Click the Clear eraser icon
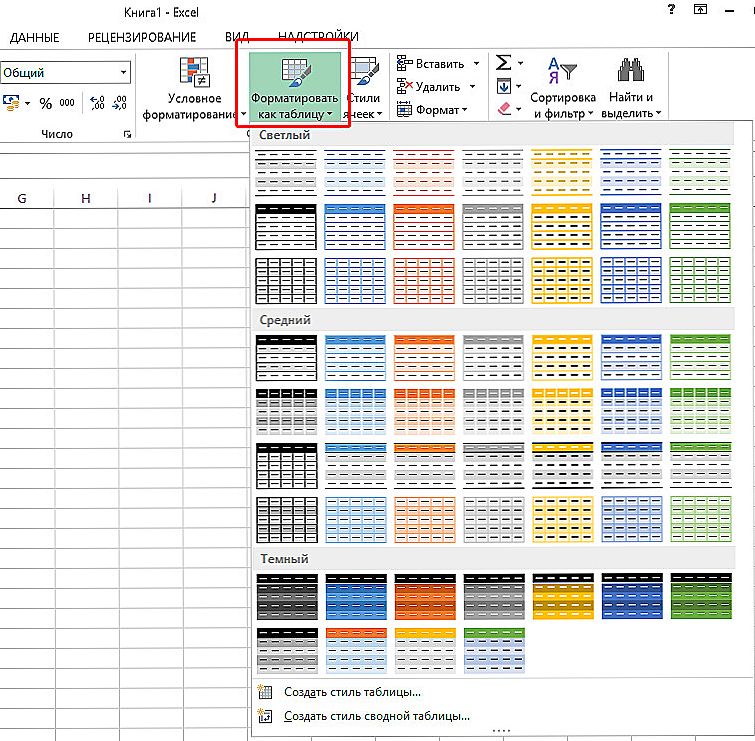Viewport: 755px width, 741px height. 504,109
